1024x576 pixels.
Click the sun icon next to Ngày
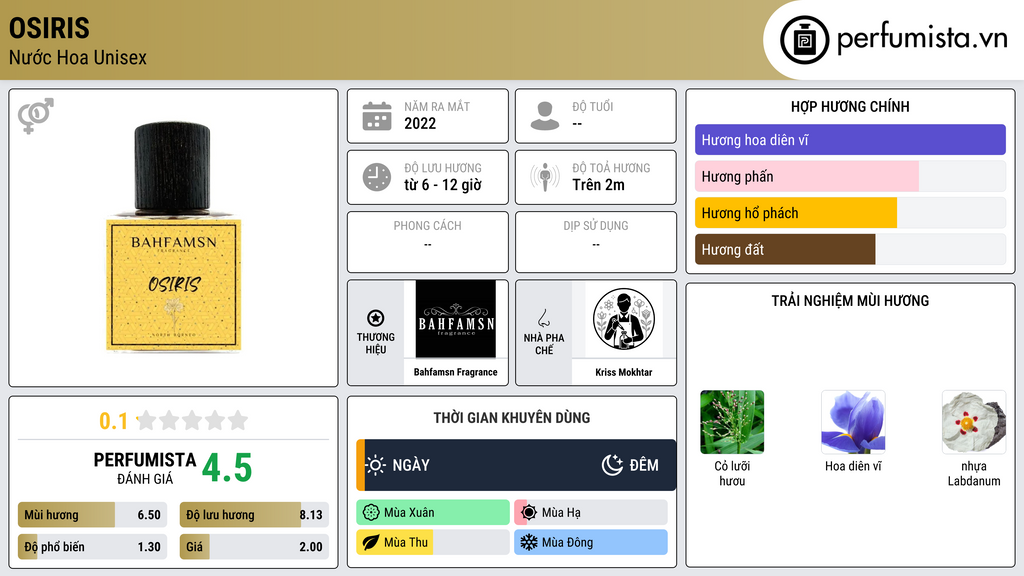point(376,465)
